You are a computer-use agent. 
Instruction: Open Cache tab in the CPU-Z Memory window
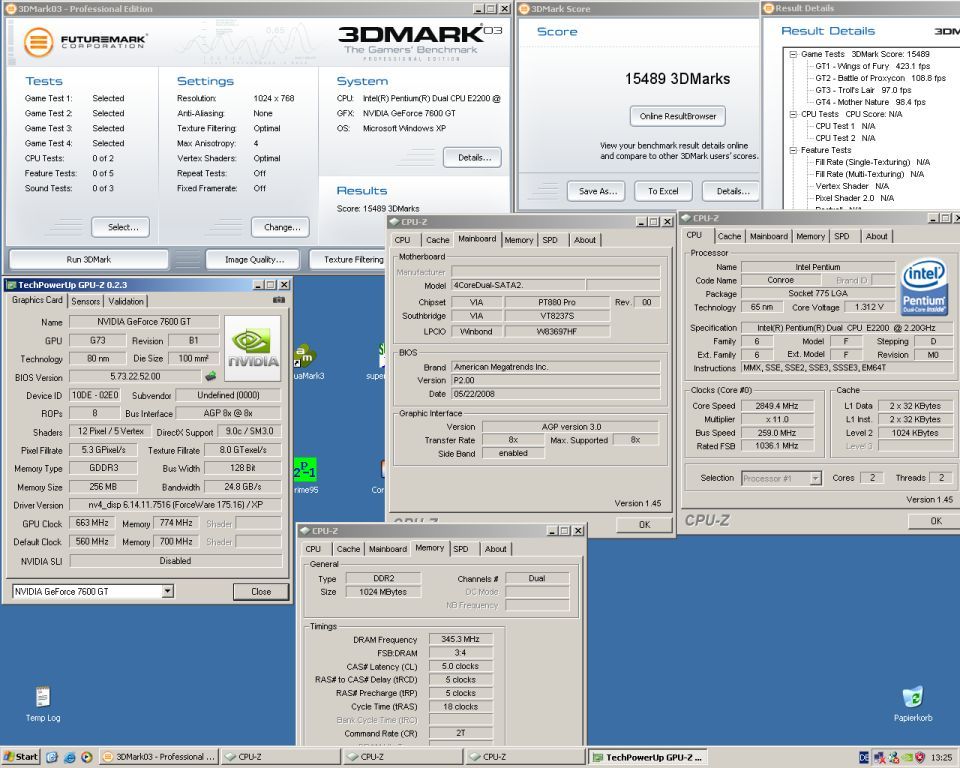pyautogui.click(x=348, y=549)
